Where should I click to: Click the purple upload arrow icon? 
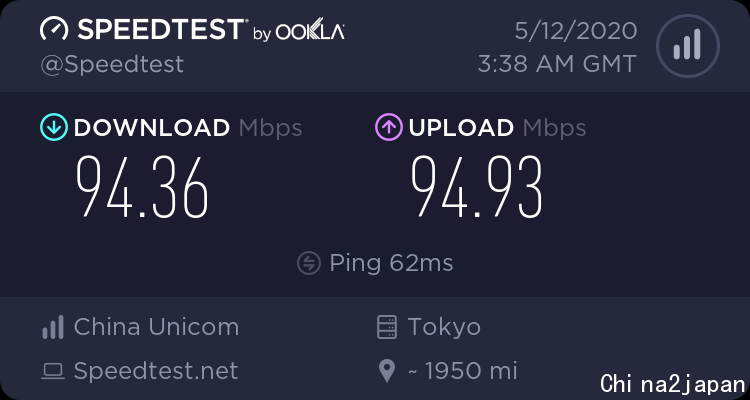click(389, 127)
